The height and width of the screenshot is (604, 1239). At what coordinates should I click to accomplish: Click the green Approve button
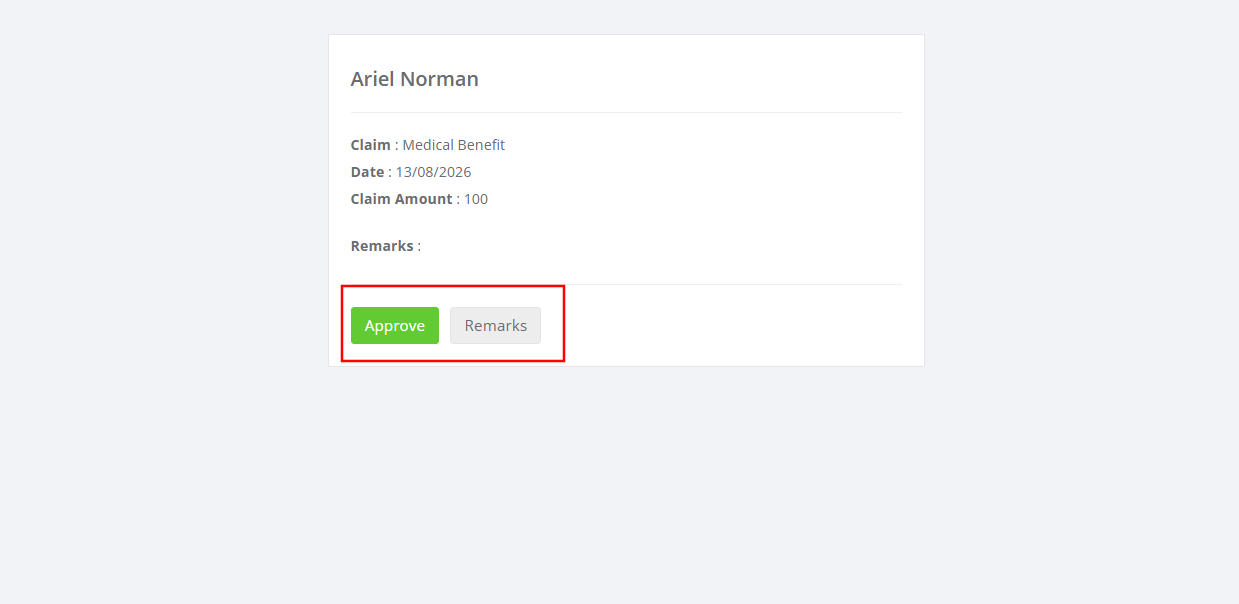pos(395,325)
